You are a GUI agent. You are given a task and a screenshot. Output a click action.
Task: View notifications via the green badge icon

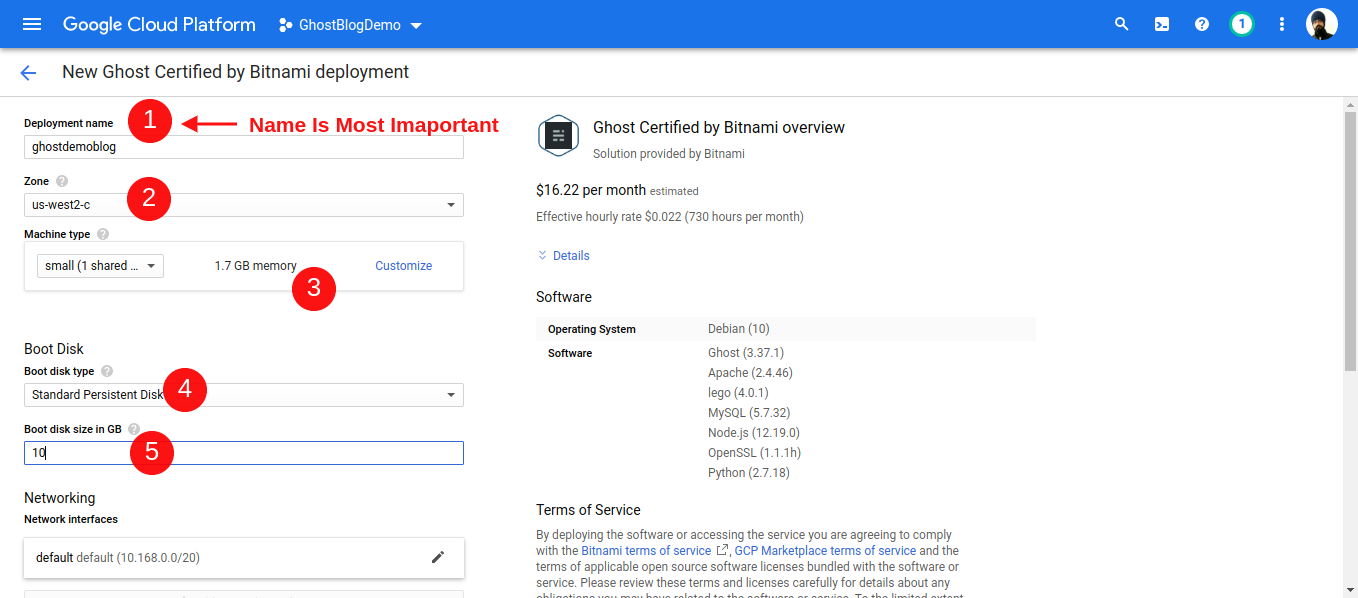(1241, 23)
